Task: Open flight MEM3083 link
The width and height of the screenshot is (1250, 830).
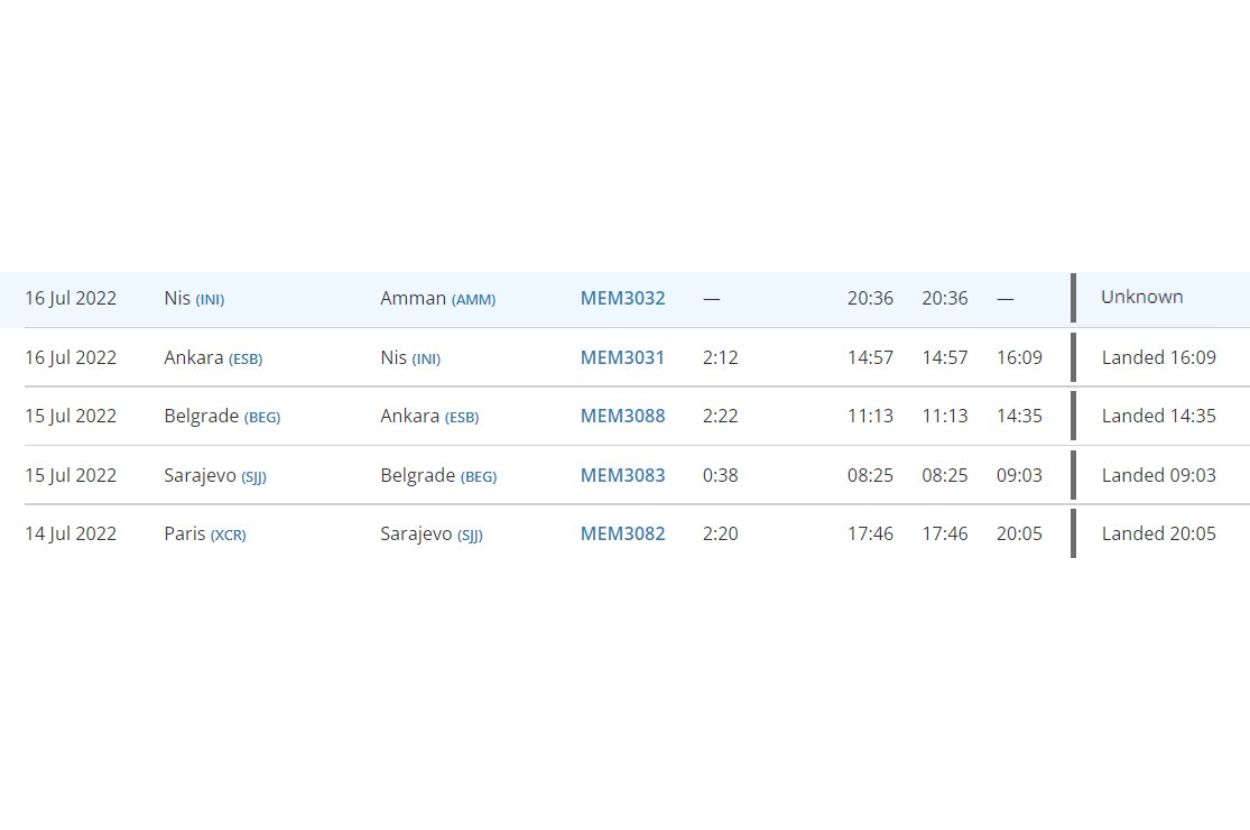Action: pos(622,475)
